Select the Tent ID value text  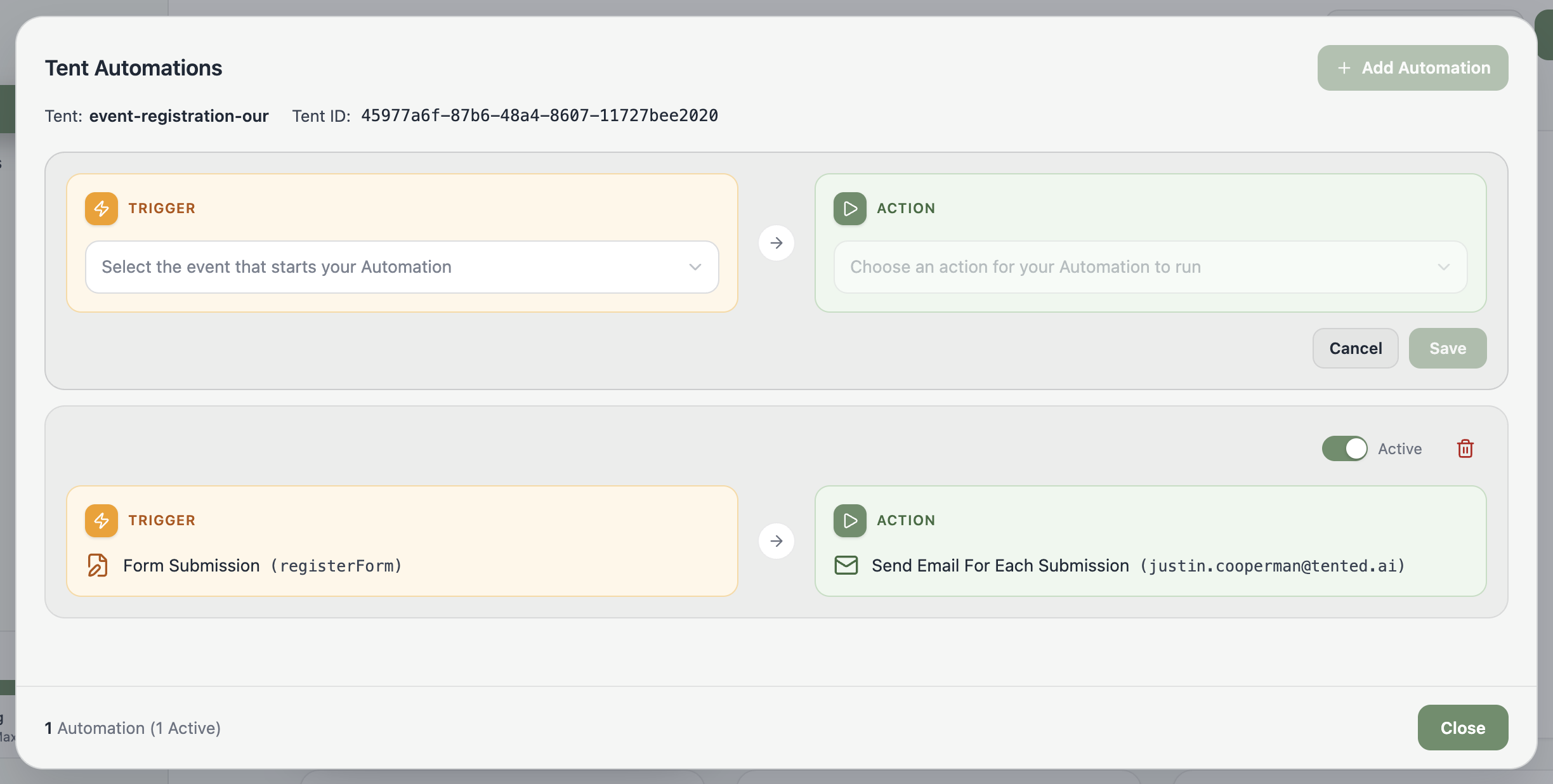pos(539,115)
